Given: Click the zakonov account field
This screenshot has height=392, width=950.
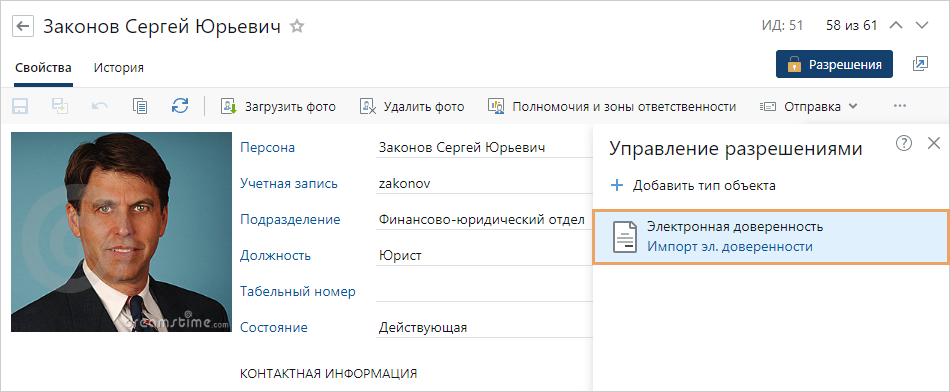Looking at the screenshot, I should coord(484,184).
